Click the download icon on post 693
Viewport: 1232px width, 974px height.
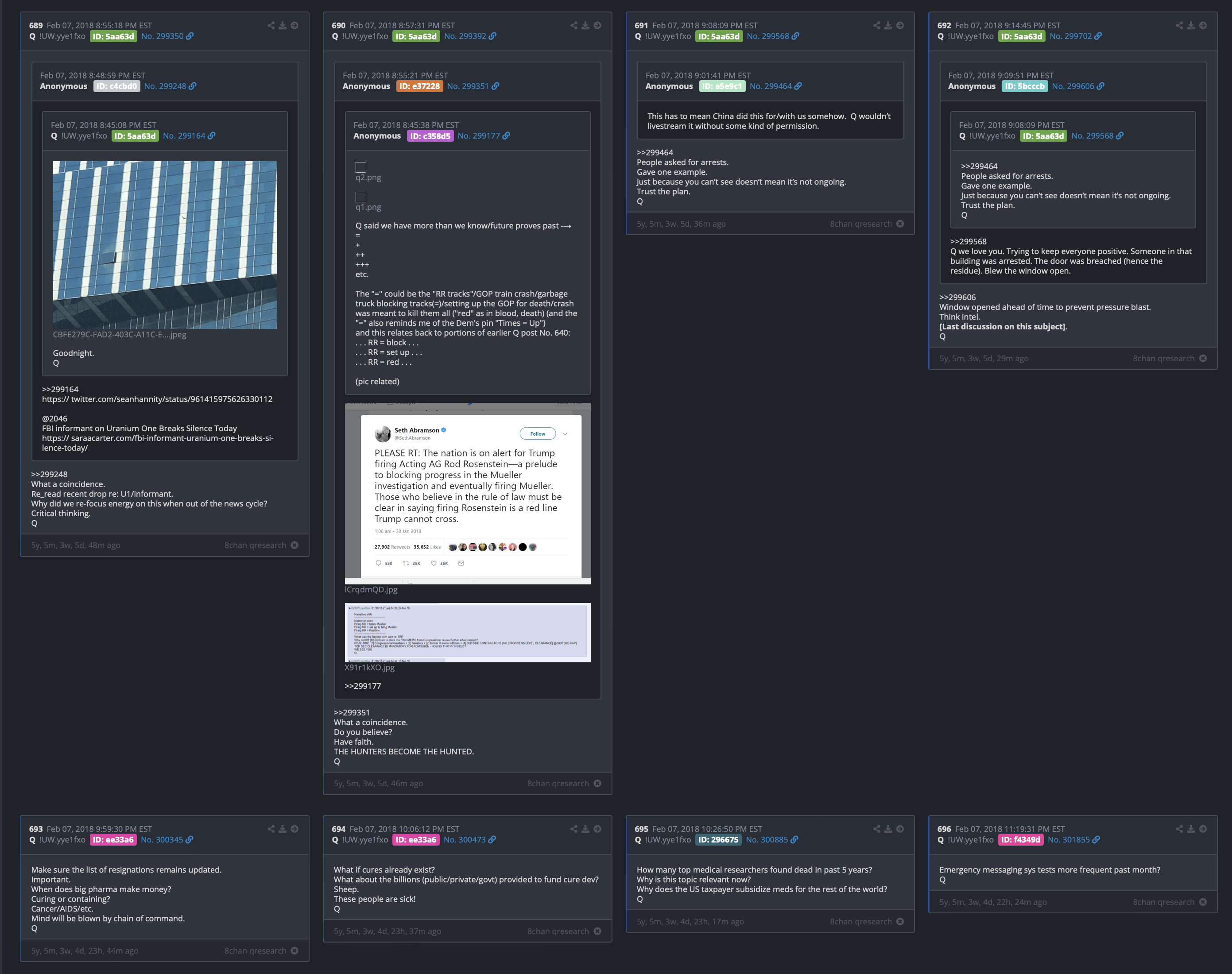(x=283, y=829)
